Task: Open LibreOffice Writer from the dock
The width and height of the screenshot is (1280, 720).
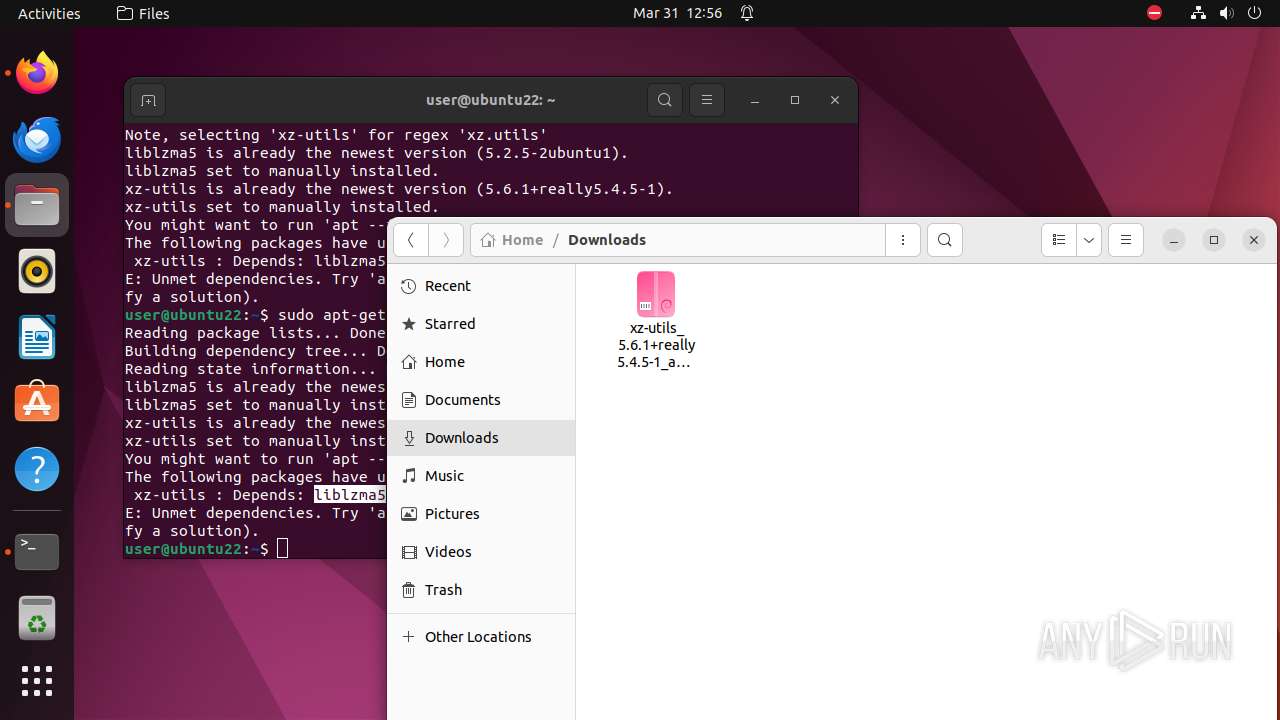Action: coord(37,337)
